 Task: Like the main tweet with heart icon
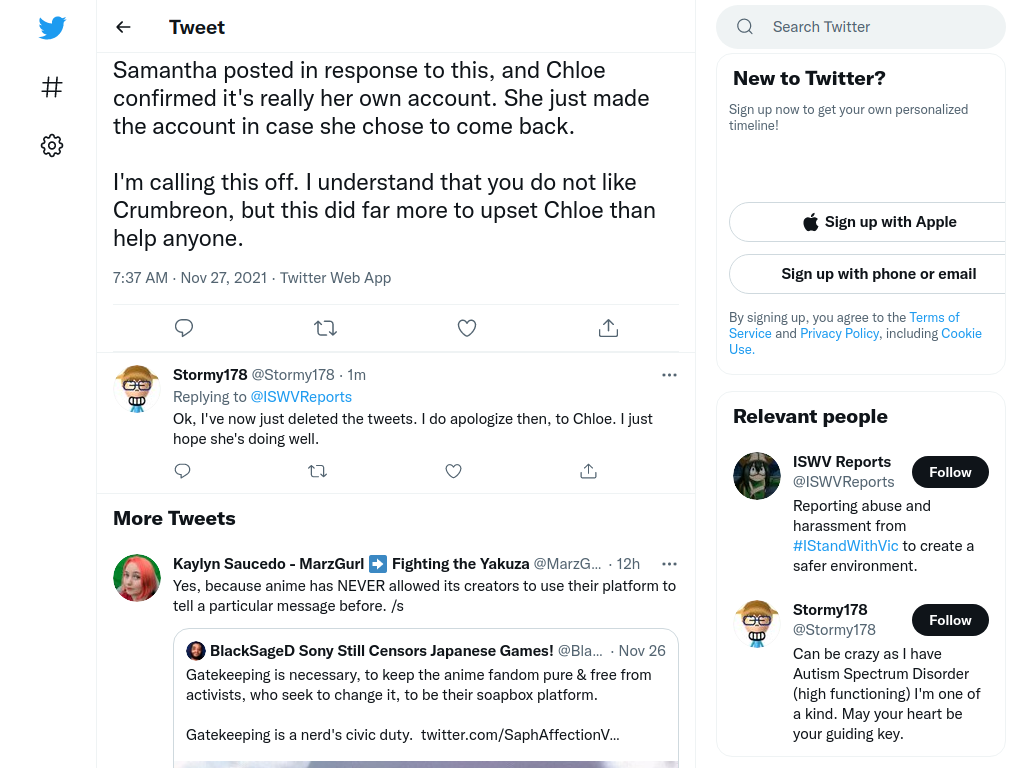pyautogui.click(x=467, y=328)
